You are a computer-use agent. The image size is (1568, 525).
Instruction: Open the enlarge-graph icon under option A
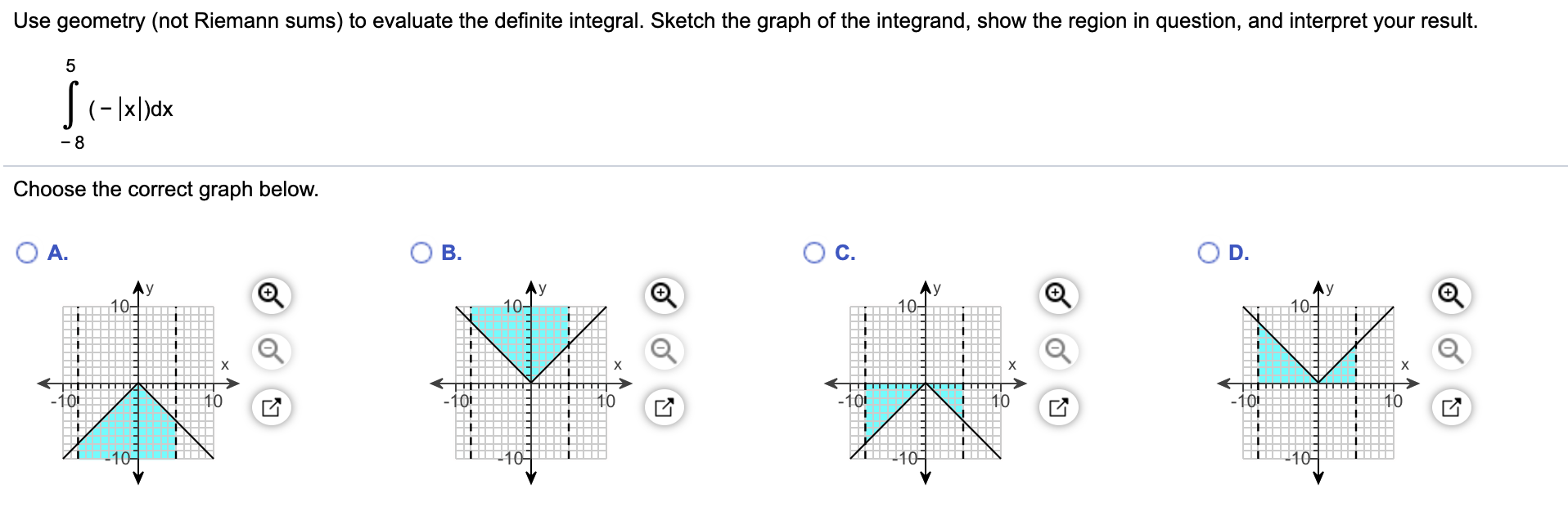click(x=270, y=404)
